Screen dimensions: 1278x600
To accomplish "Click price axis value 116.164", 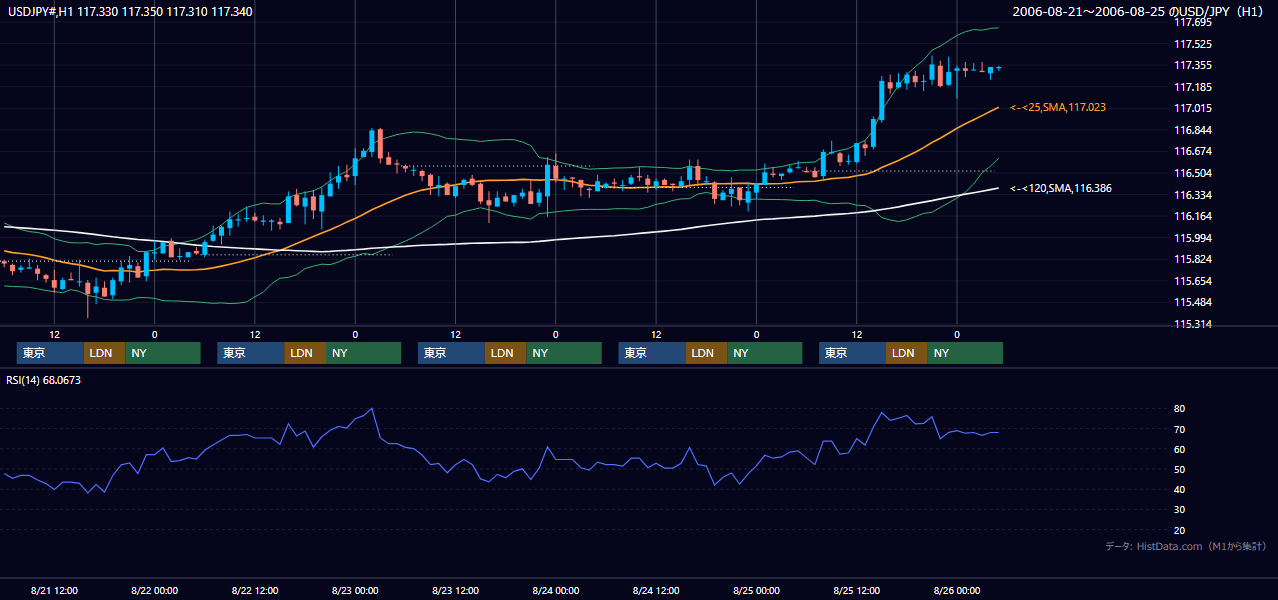I will (1193, 216).
